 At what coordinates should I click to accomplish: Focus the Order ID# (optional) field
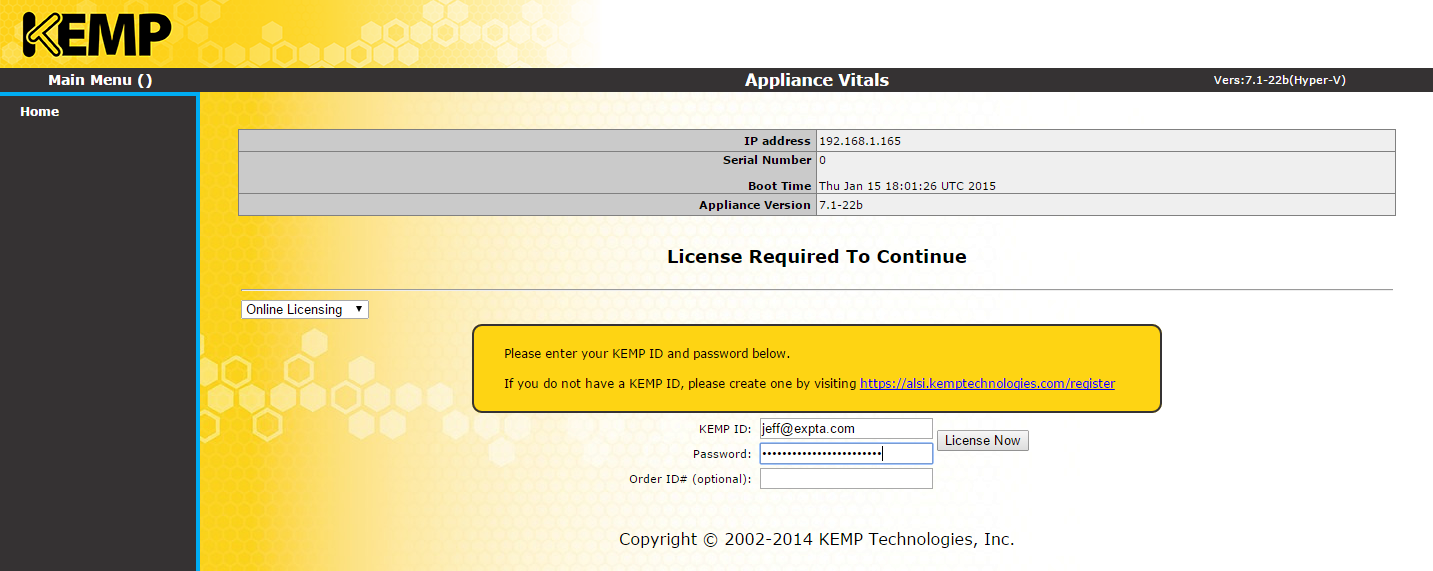[x=846, y=478]
